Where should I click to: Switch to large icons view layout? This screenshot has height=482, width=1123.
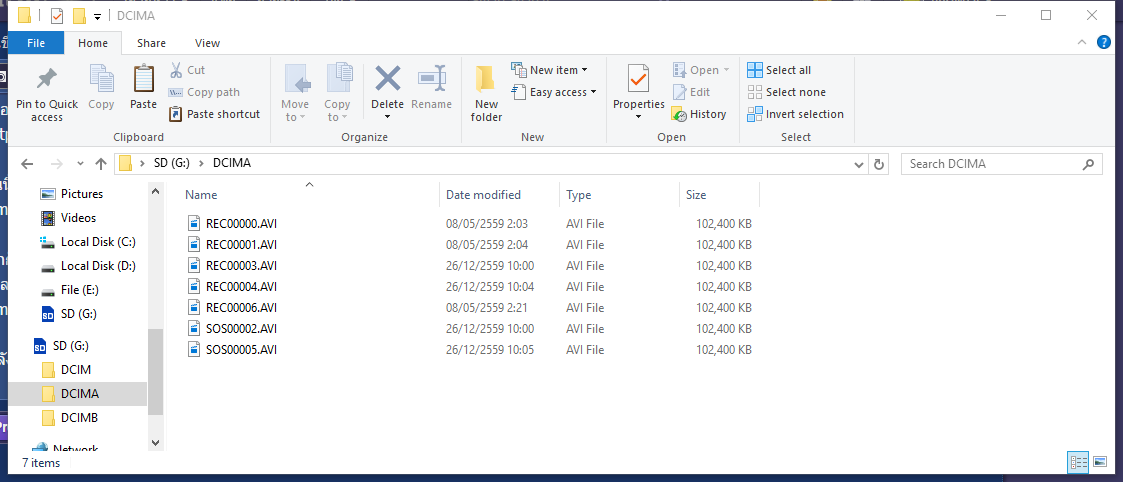click(1100, 462)
